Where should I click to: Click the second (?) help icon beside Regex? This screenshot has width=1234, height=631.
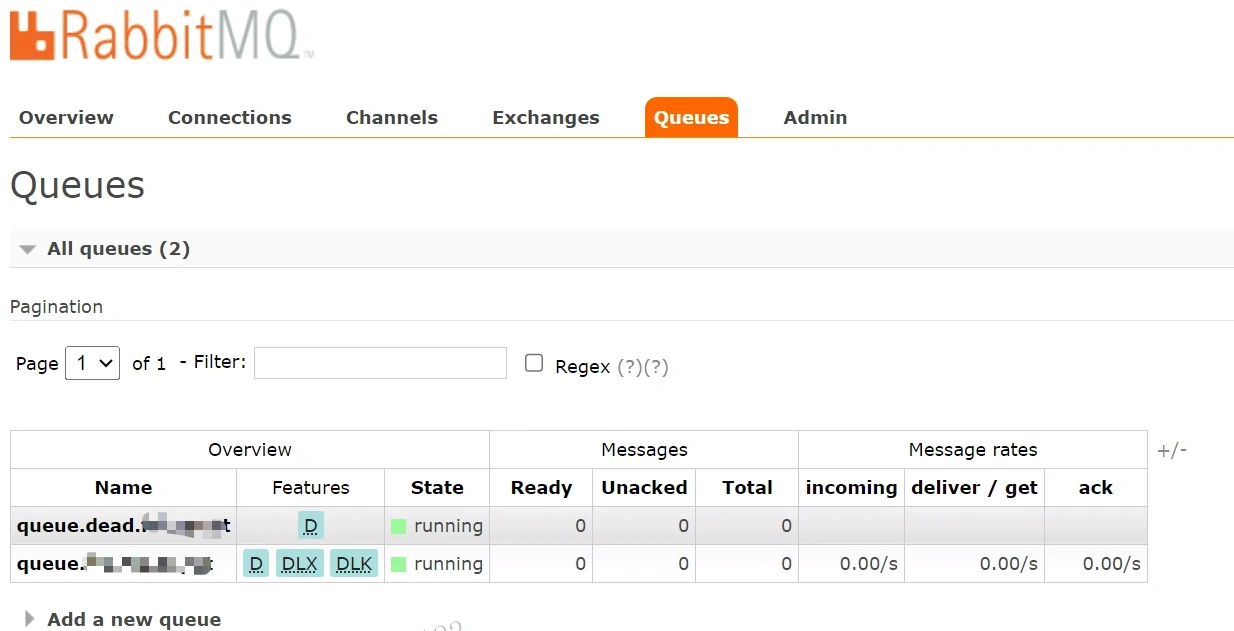656,367
